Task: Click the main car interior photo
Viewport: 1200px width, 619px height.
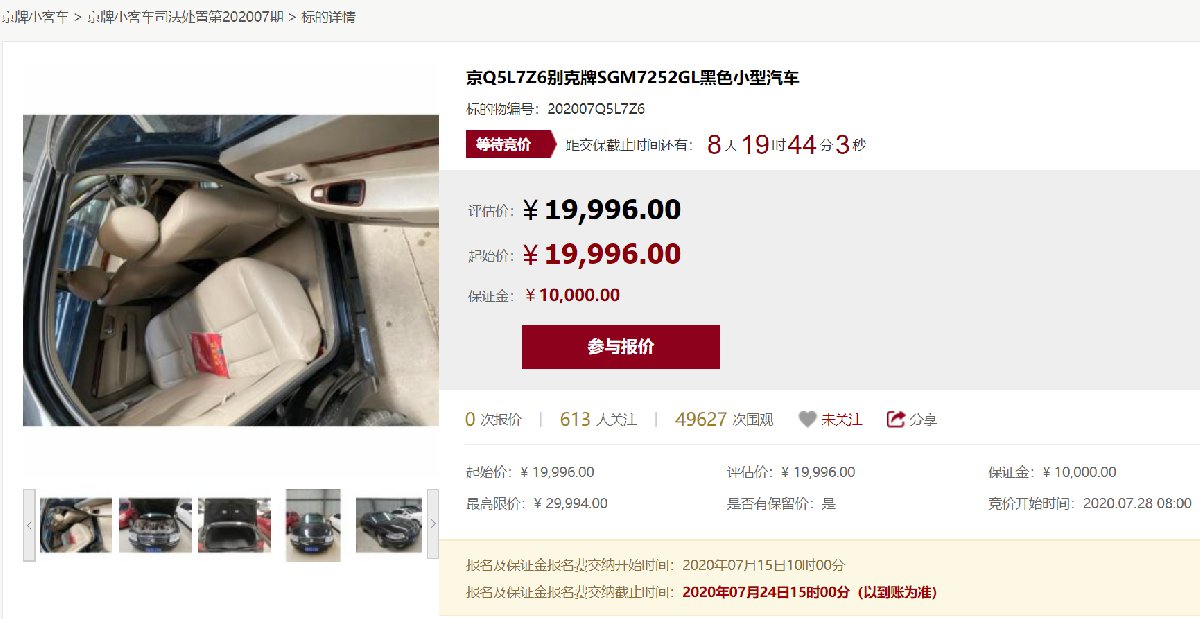Action: tap(231, 270)
